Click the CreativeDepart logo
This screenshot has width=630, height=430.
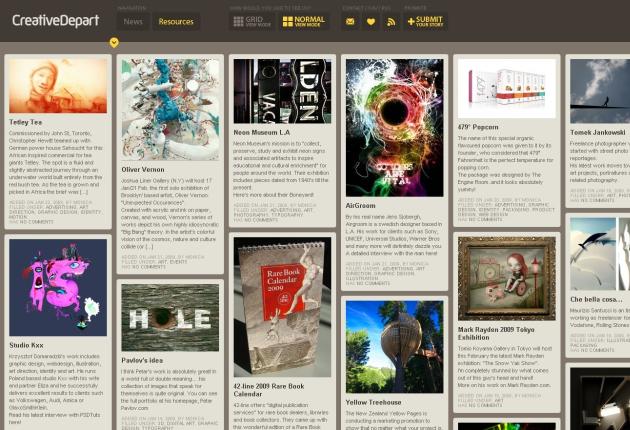[x=55, y=20]
